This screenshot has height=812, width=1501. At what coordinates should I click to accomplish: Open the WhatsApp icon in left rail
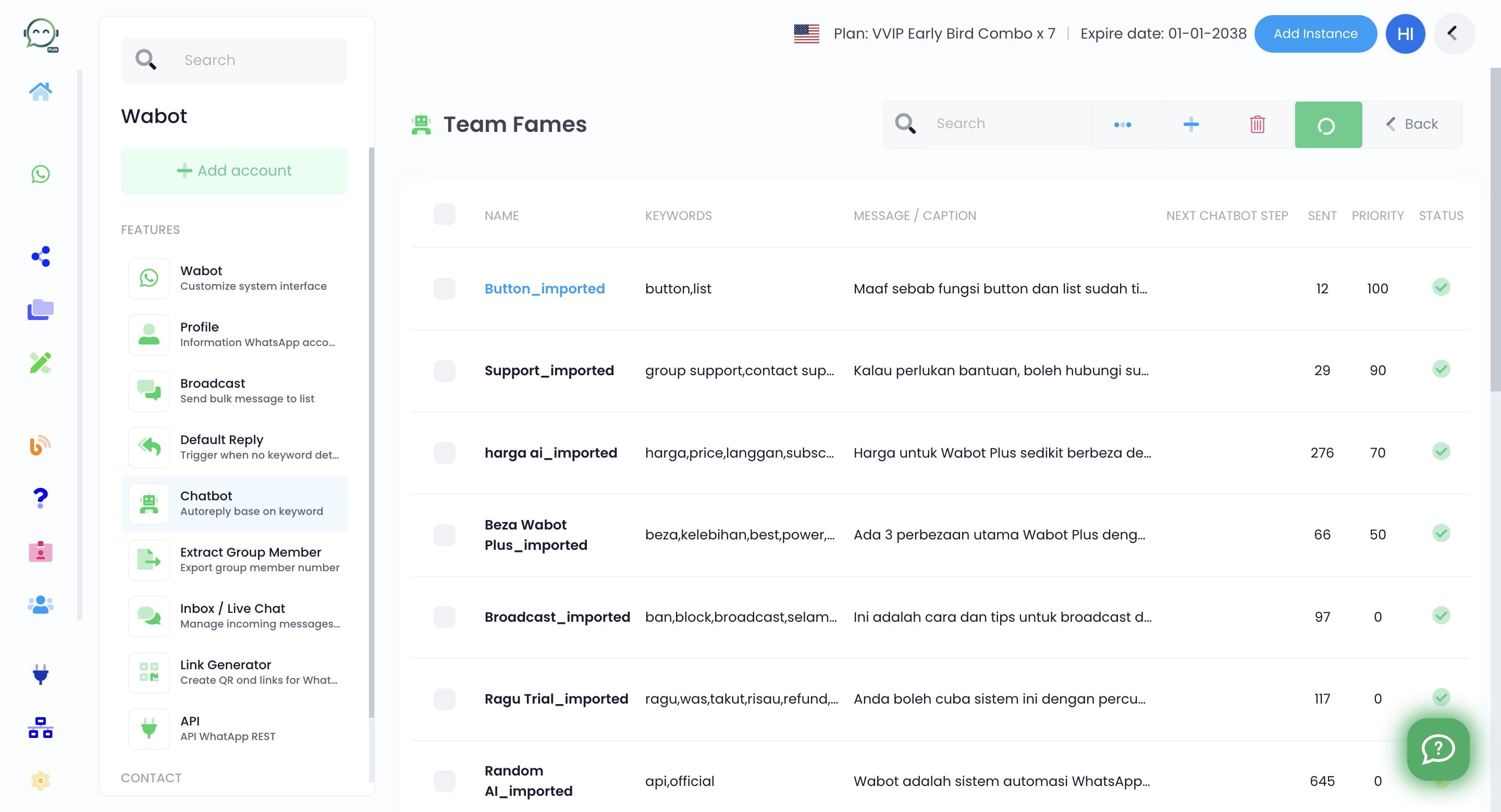click(40, 174)
